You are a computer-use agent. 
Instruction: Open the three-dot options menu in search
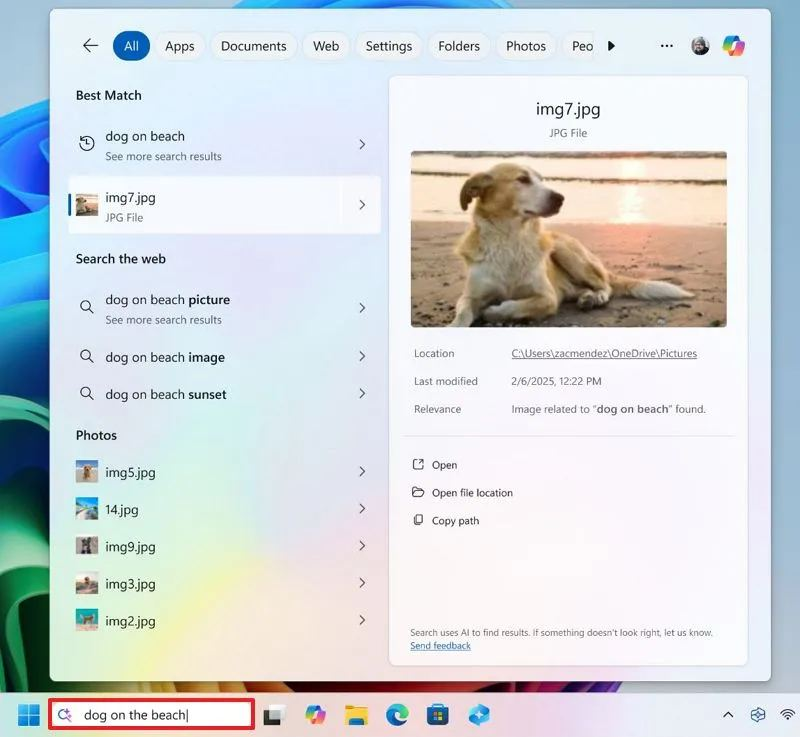pos(666,46)
